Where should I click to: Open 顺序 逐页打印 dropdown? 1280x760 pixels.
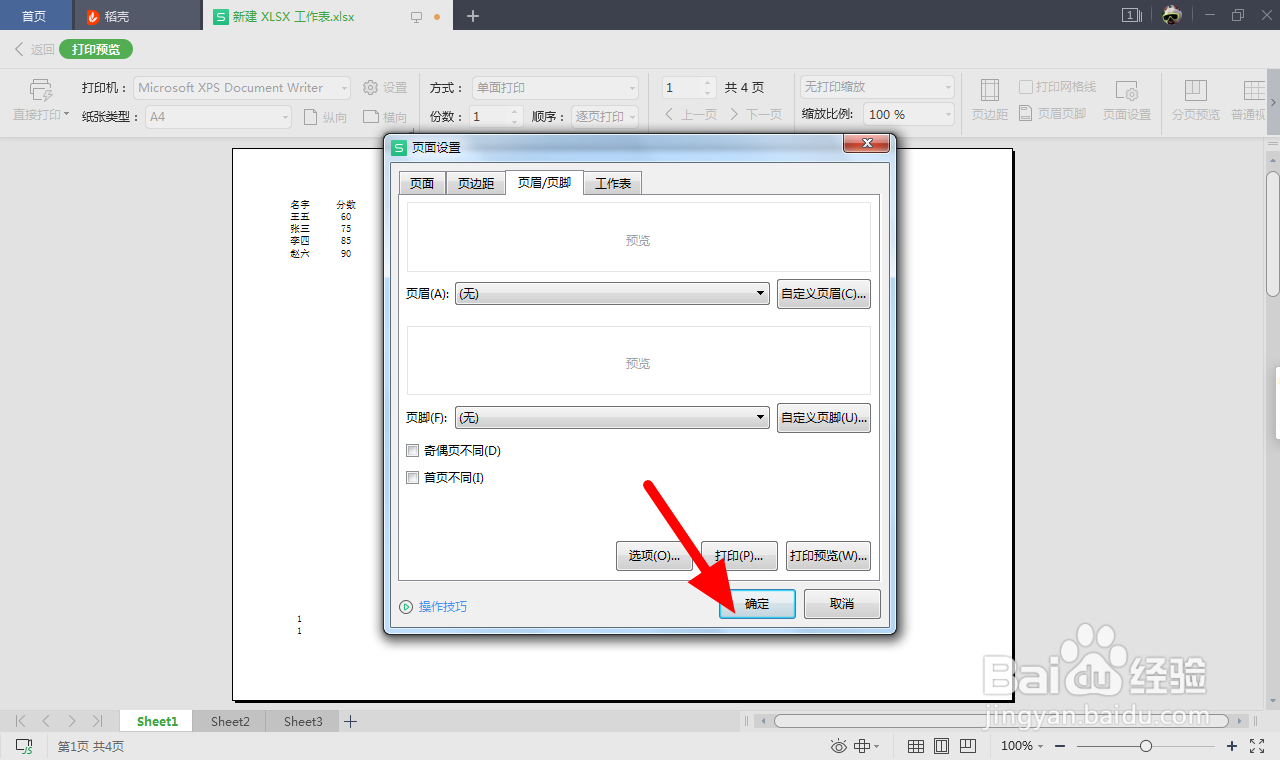[605, 117]
